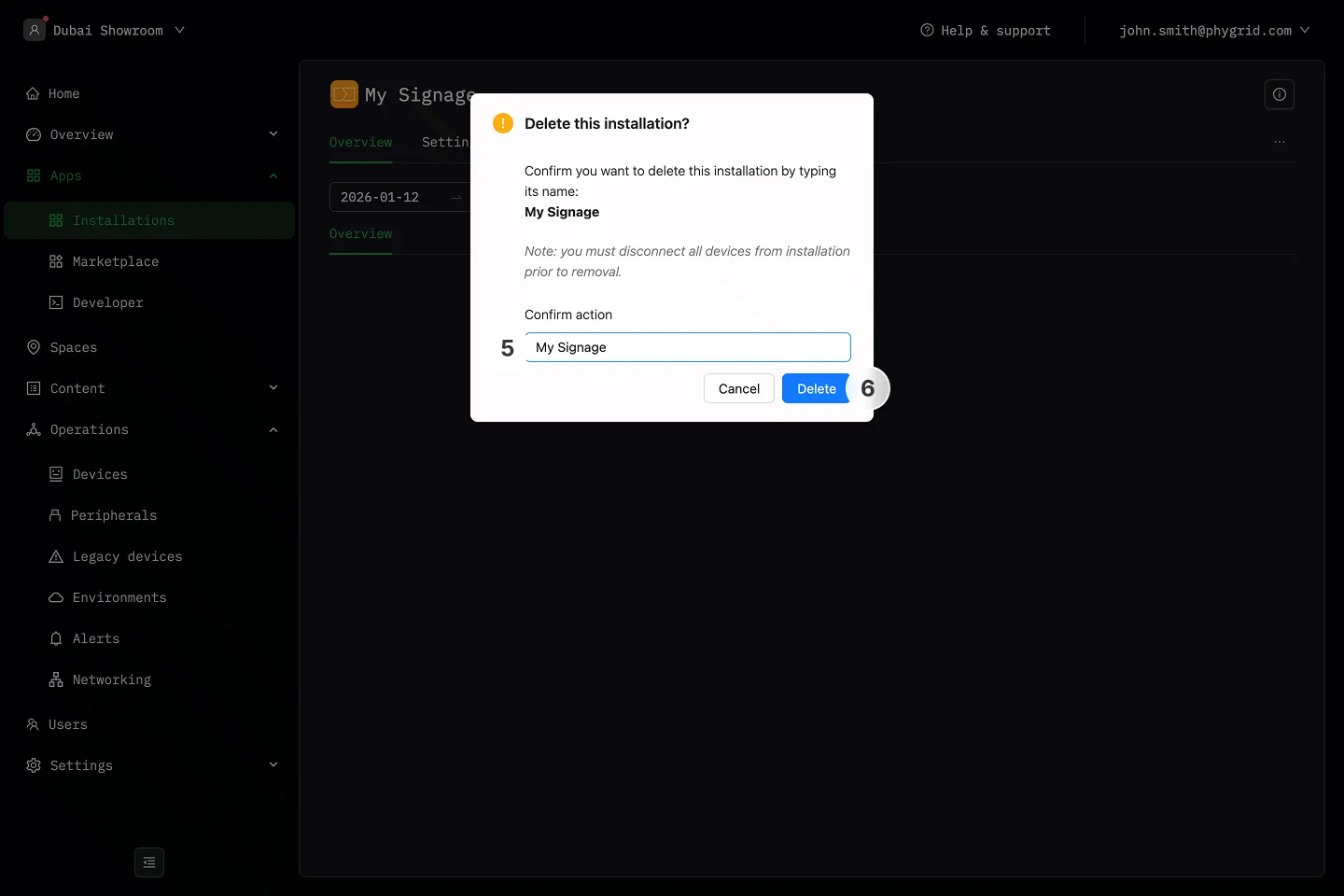Open the 2026-01-12 date range picker
This screenshot has height=896, width=1344.
[x=399, y=197]
